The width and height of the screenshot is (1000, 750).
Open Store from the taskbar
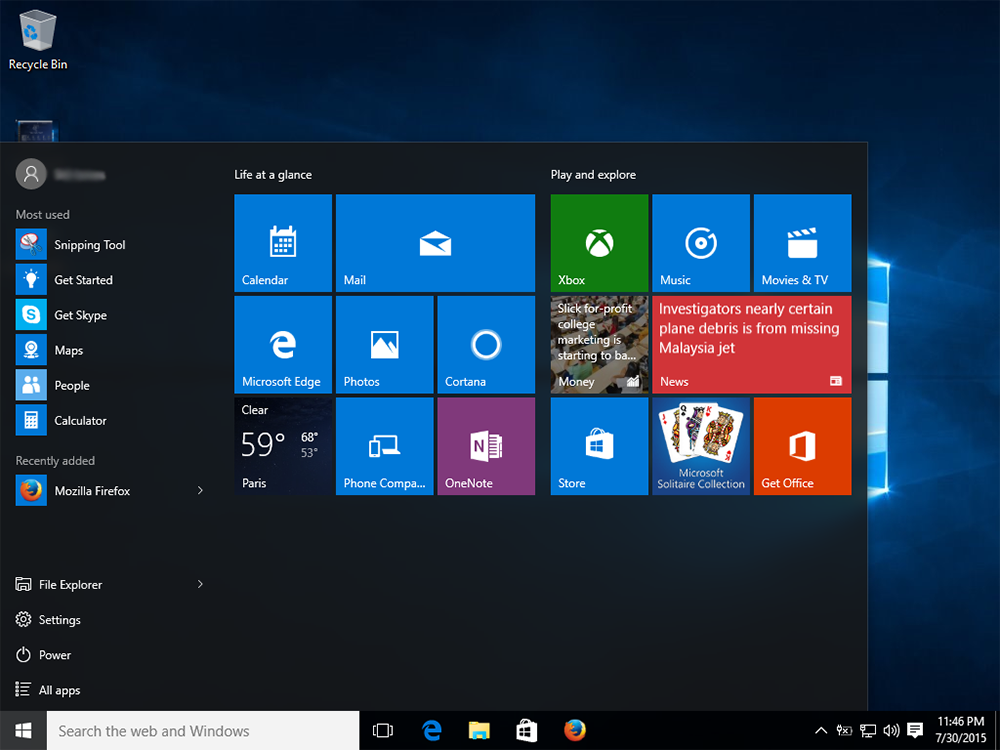click(x=526, y=730)
